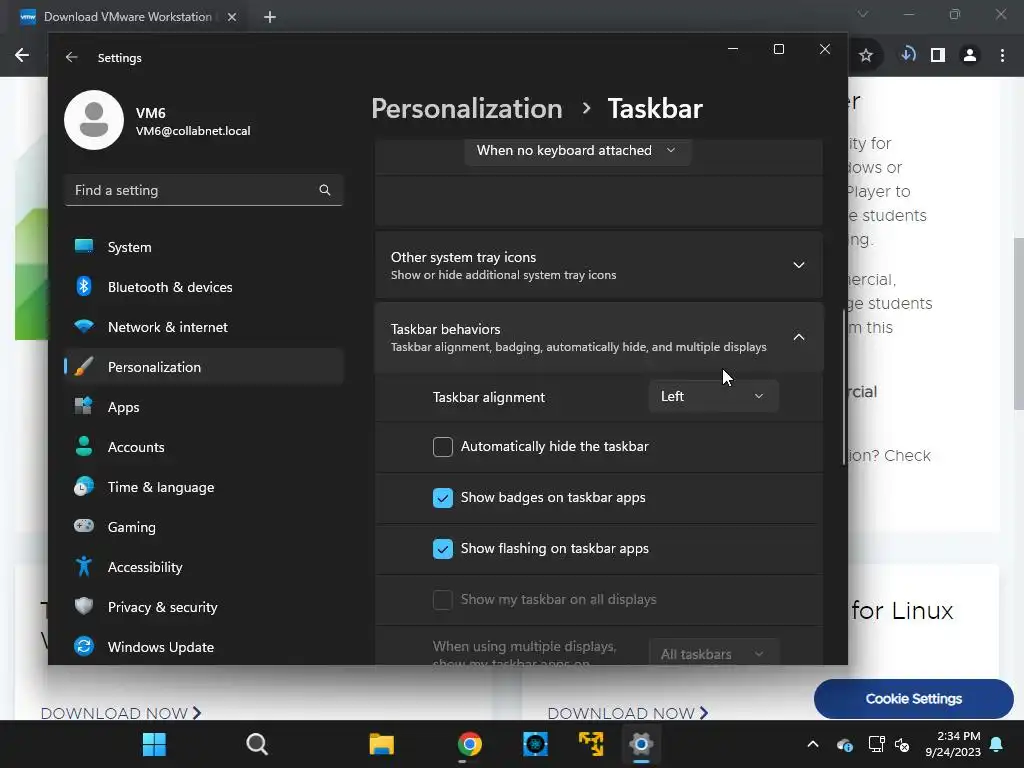Screen dimensions: 1024x768
Task: Open the Taskbar alignment Left dropdown
Action: [713, 396]
